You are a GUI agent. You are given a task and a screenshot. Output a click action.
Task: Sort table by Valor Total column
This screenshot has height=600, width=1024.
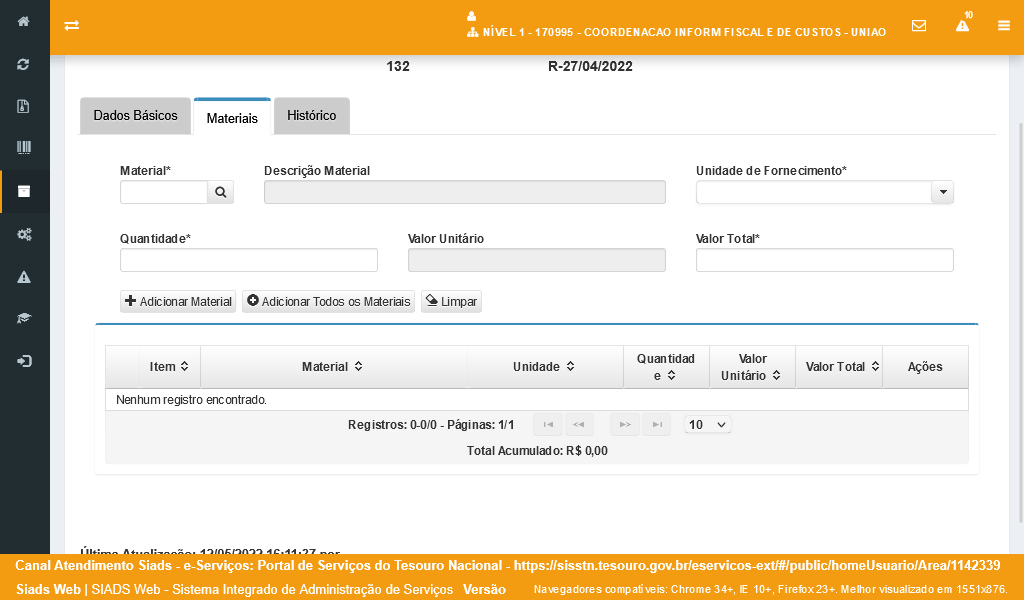[x=839, y=367]
